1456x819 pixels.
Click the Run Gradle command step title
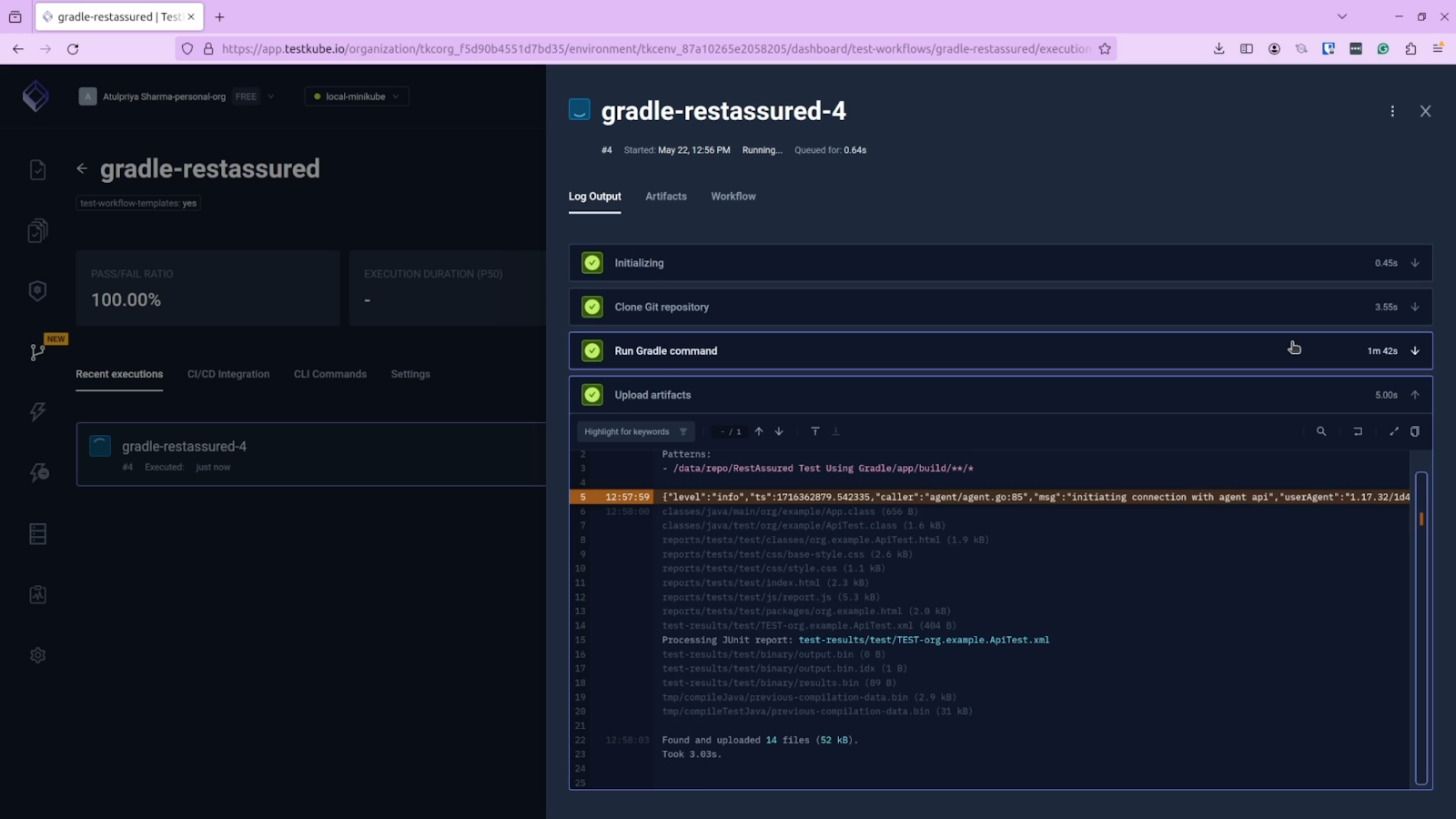tap(666, 351)
